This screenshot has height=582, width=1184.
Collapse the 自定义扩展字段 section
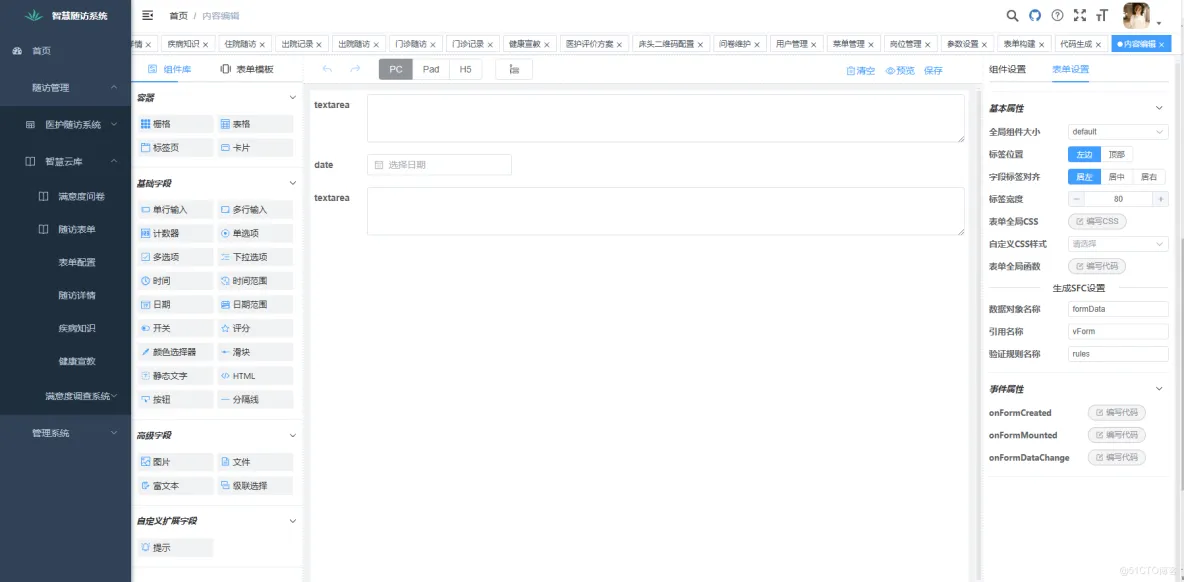point(293,521)
